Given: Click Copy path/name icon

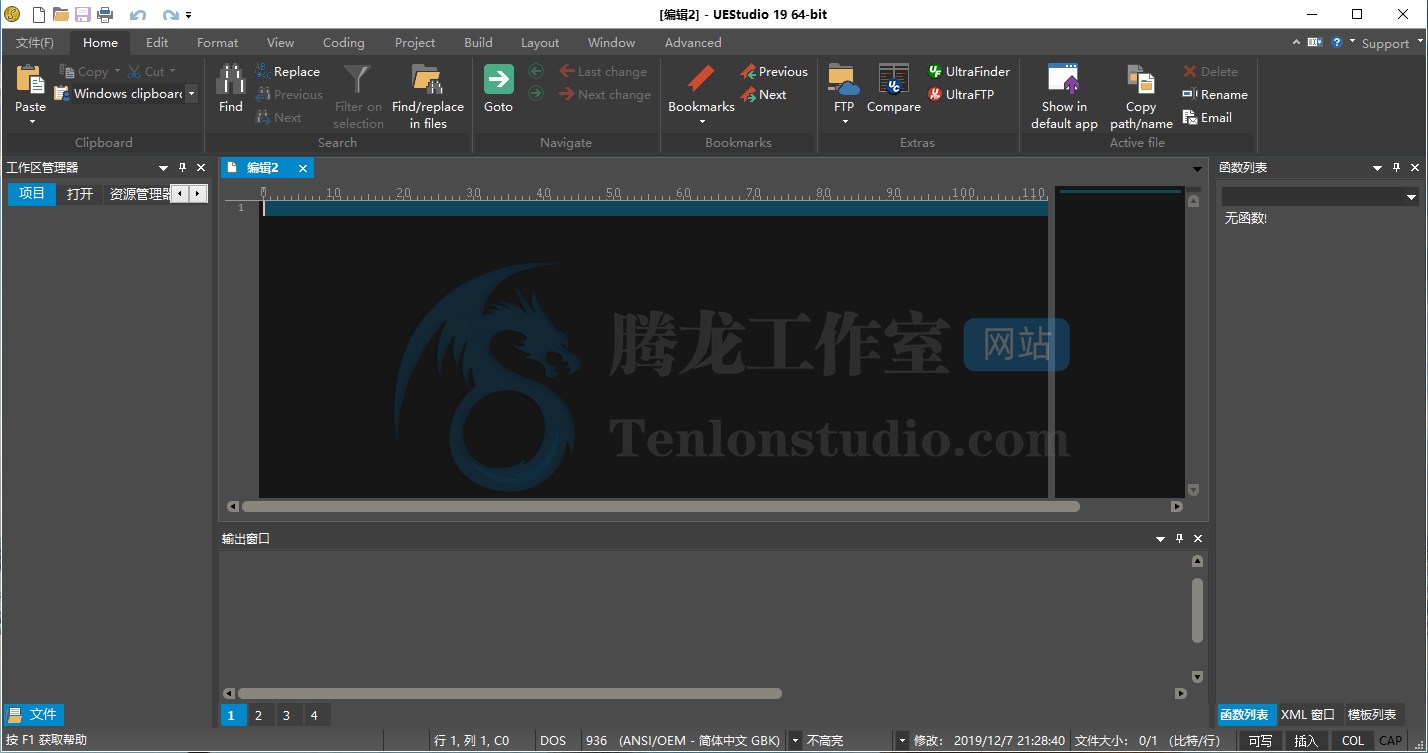Looking at the screenshot, I should coord(1141,80).
